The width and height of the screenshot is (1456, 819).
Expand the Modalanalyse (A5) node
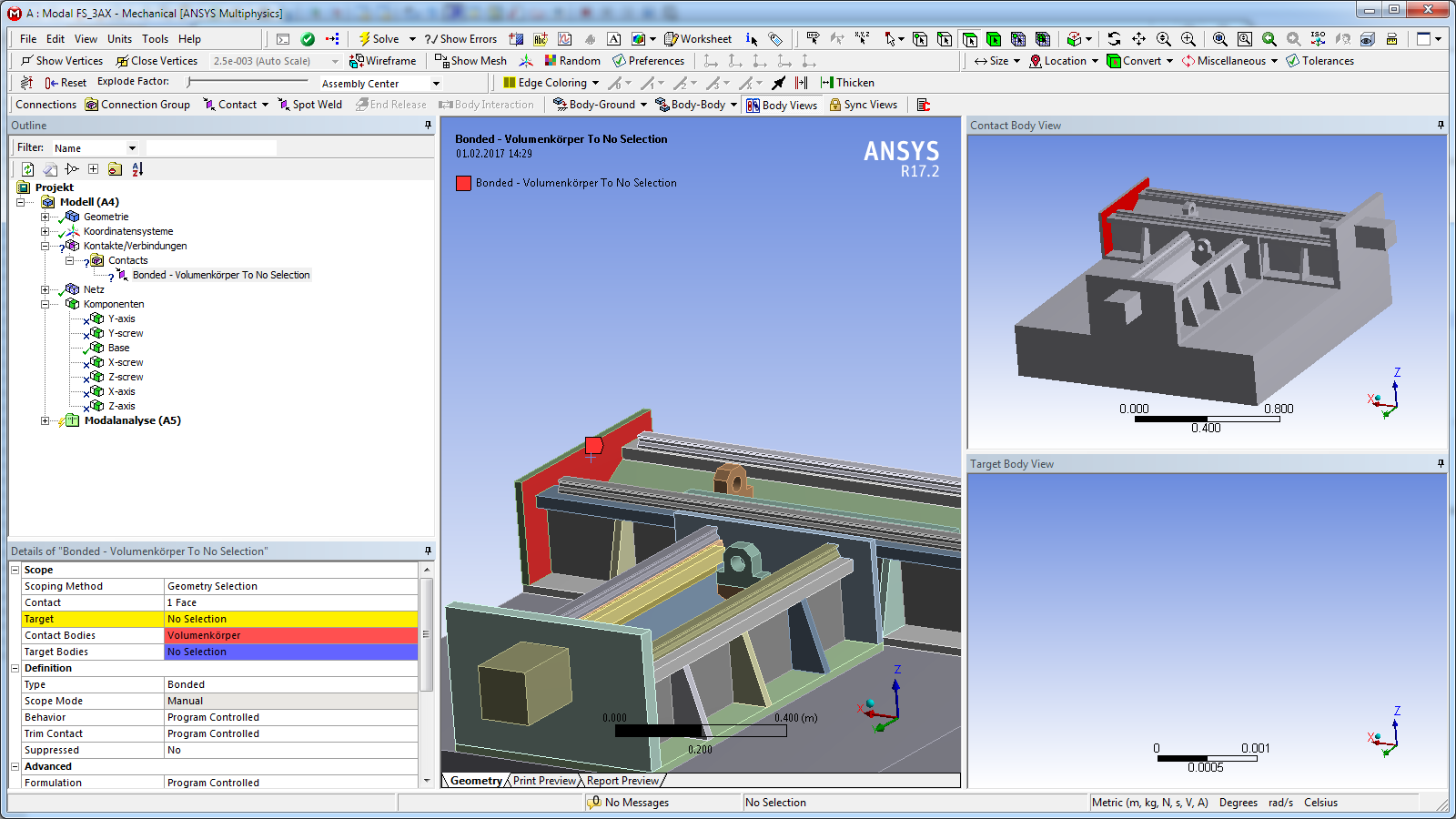(x=45, y=420)
